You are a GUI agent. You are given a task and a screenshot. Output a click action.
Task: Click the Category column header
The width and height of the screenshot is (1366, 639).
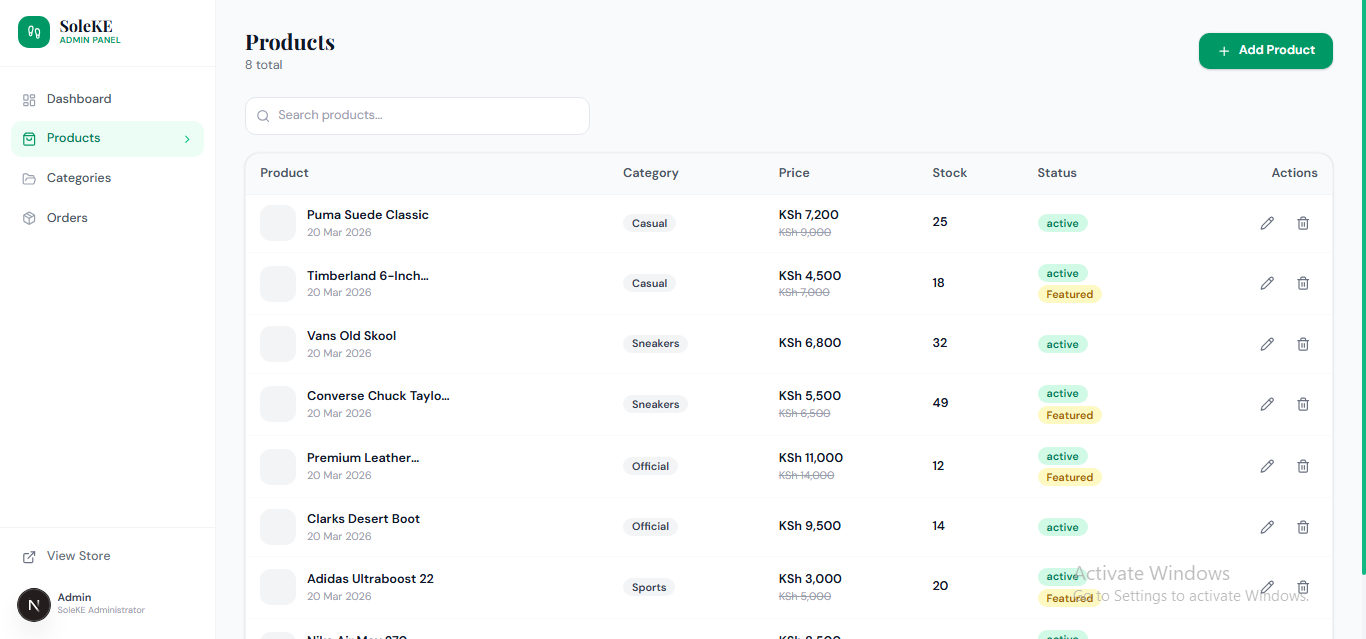pos(651,173)
